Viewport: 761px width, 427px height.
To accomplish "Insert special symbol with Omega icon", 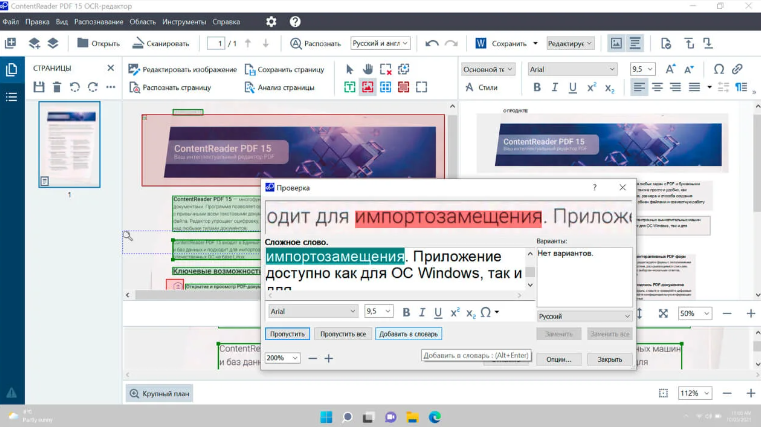I will tap(719, 69).
